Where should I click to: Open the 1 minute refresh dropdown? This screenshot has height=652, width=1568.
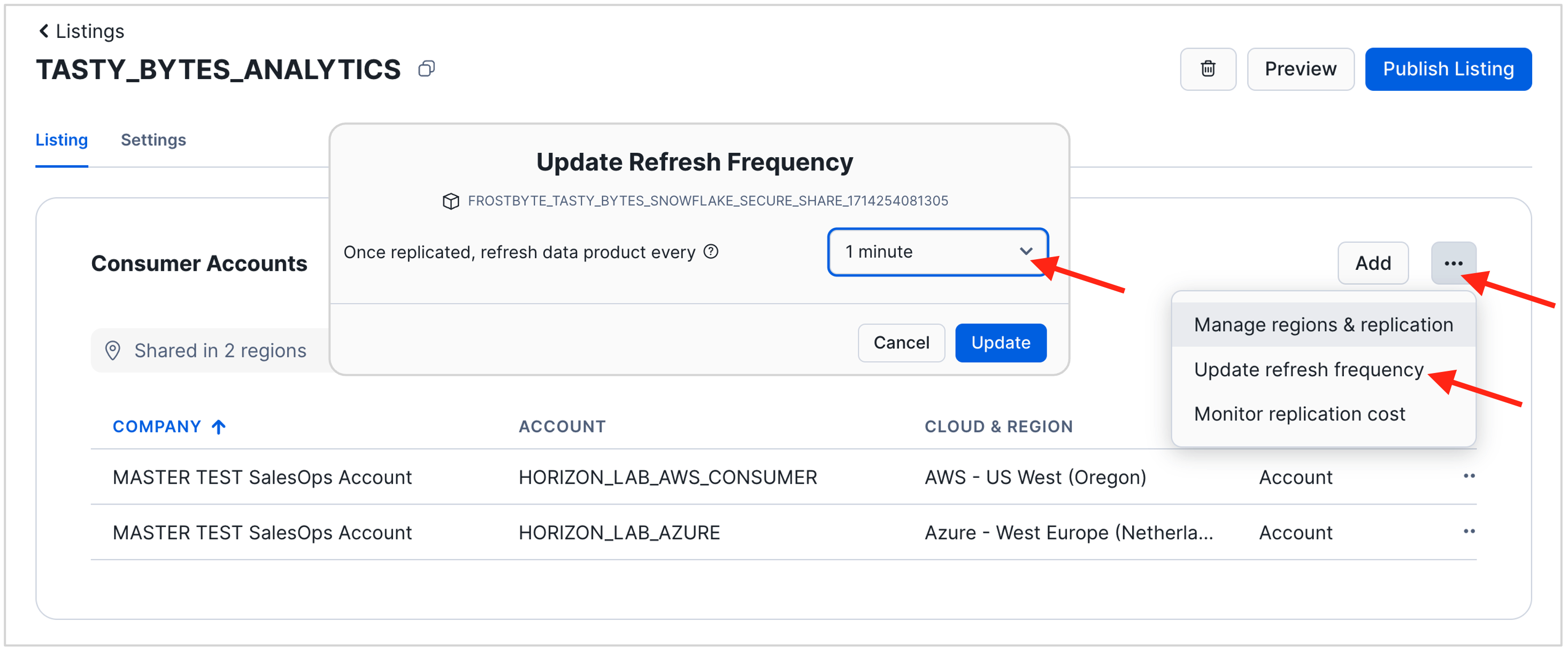tap(937, 252)
